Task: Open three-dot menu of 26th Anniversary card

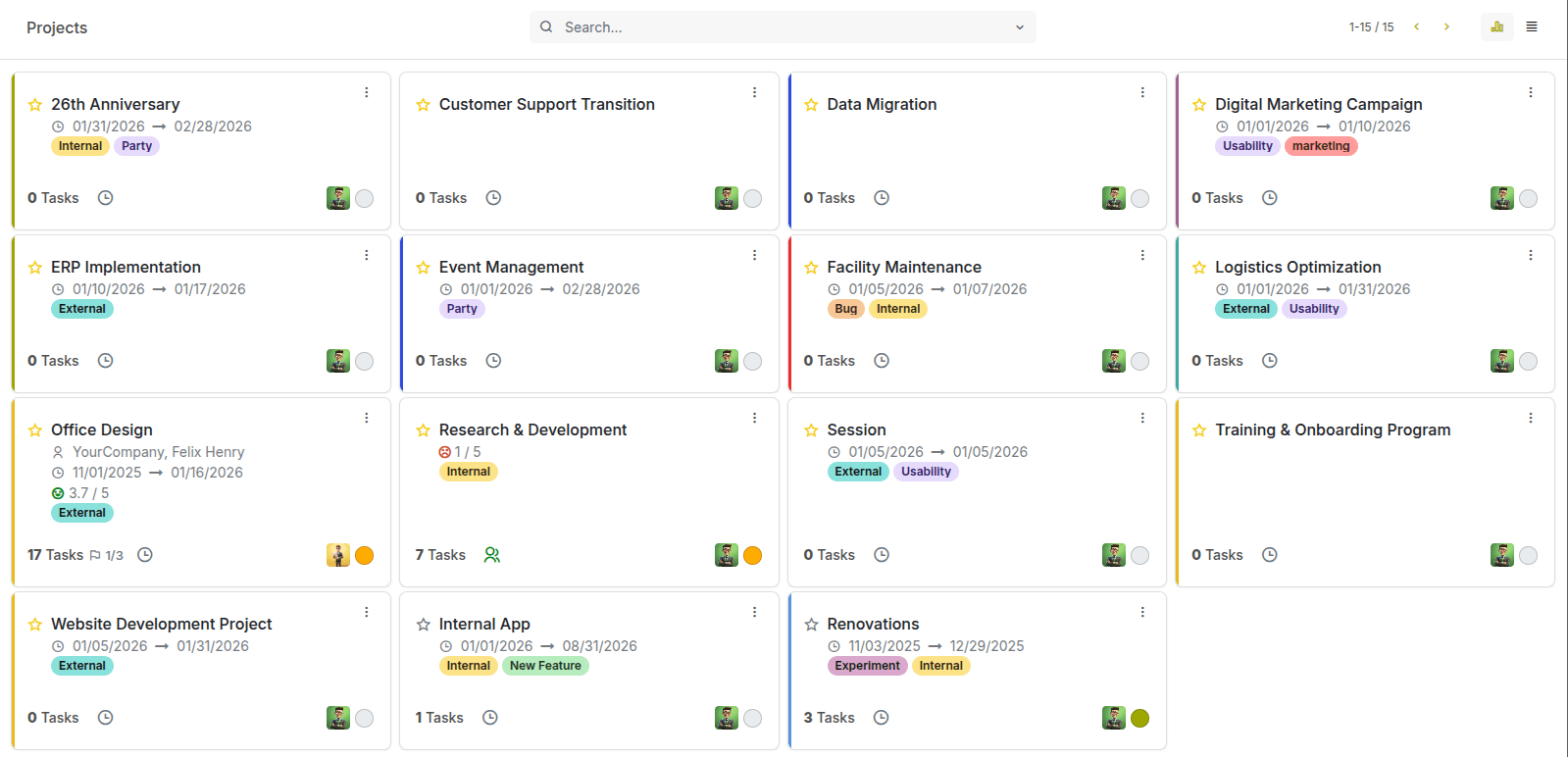Action: [x=367, y=92]
